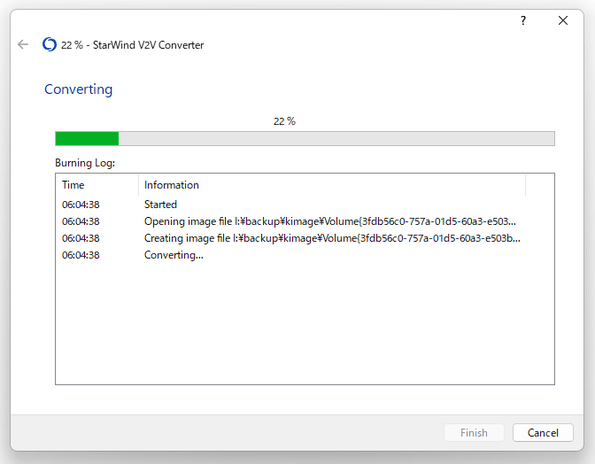
Task: Open help via the question mark icon
Action: (523, 20)
